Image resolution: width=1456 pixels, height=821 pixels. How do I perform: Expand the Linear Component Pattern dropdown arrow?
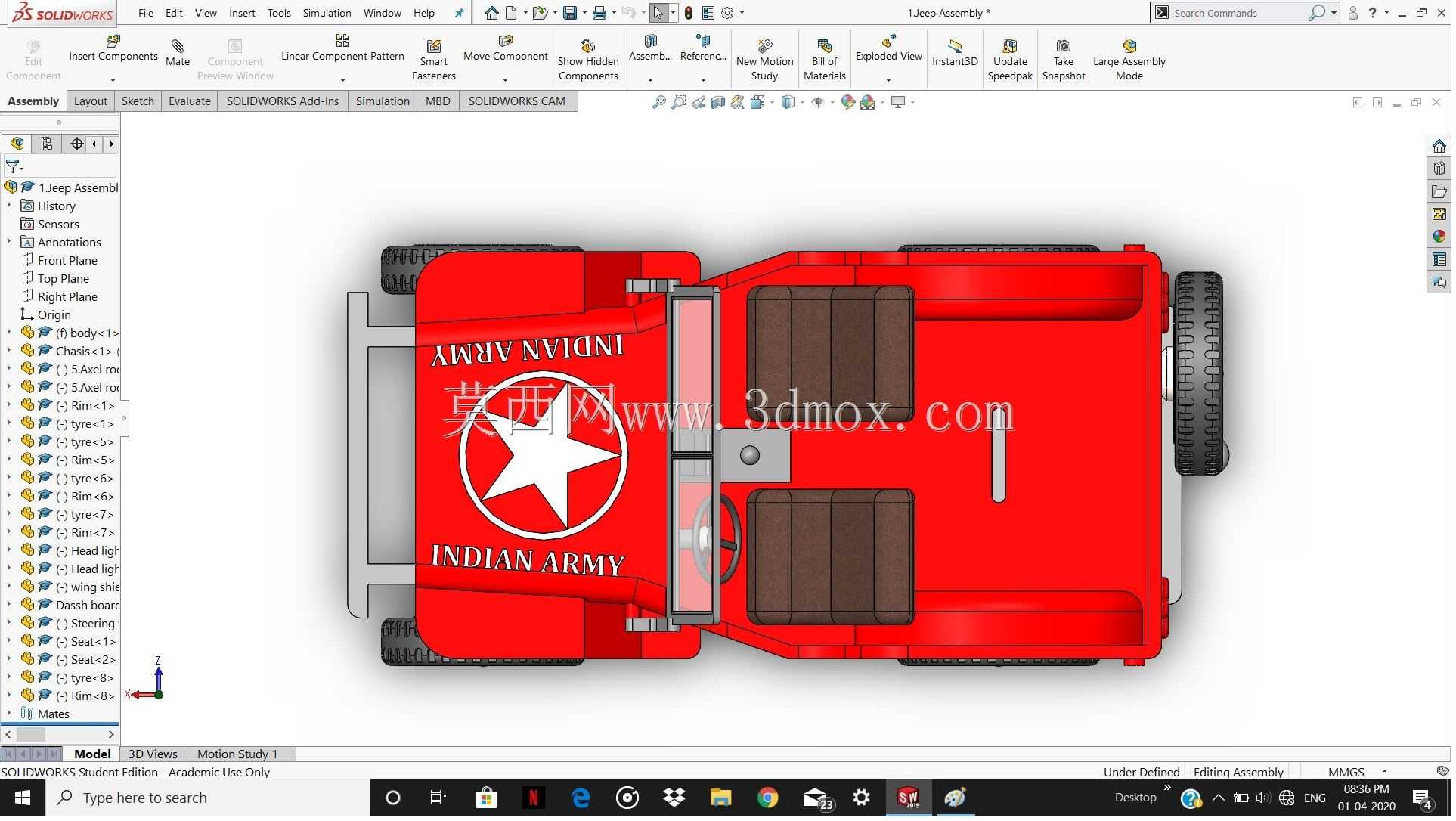tap(342, 80)
